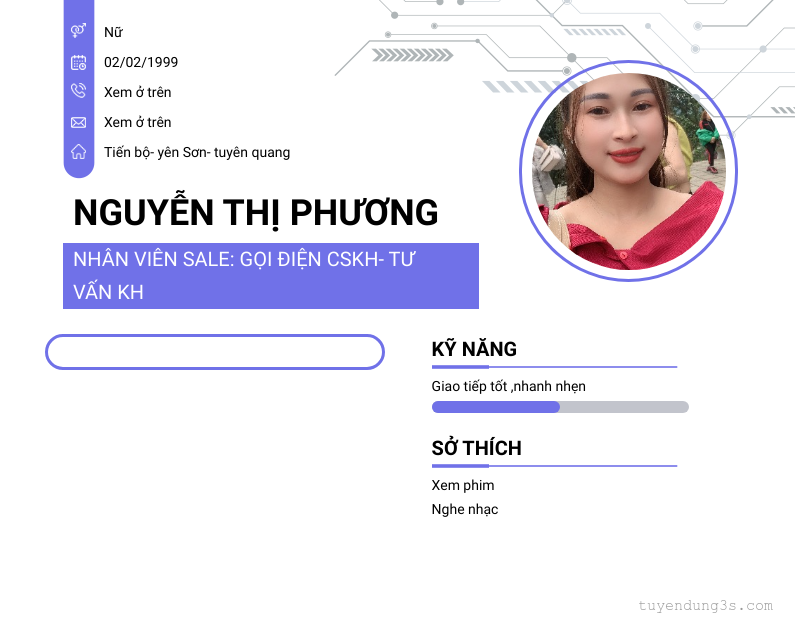Screen dimensions: 800x627
Task: Click the home address icon
Action: coord(79,152)
